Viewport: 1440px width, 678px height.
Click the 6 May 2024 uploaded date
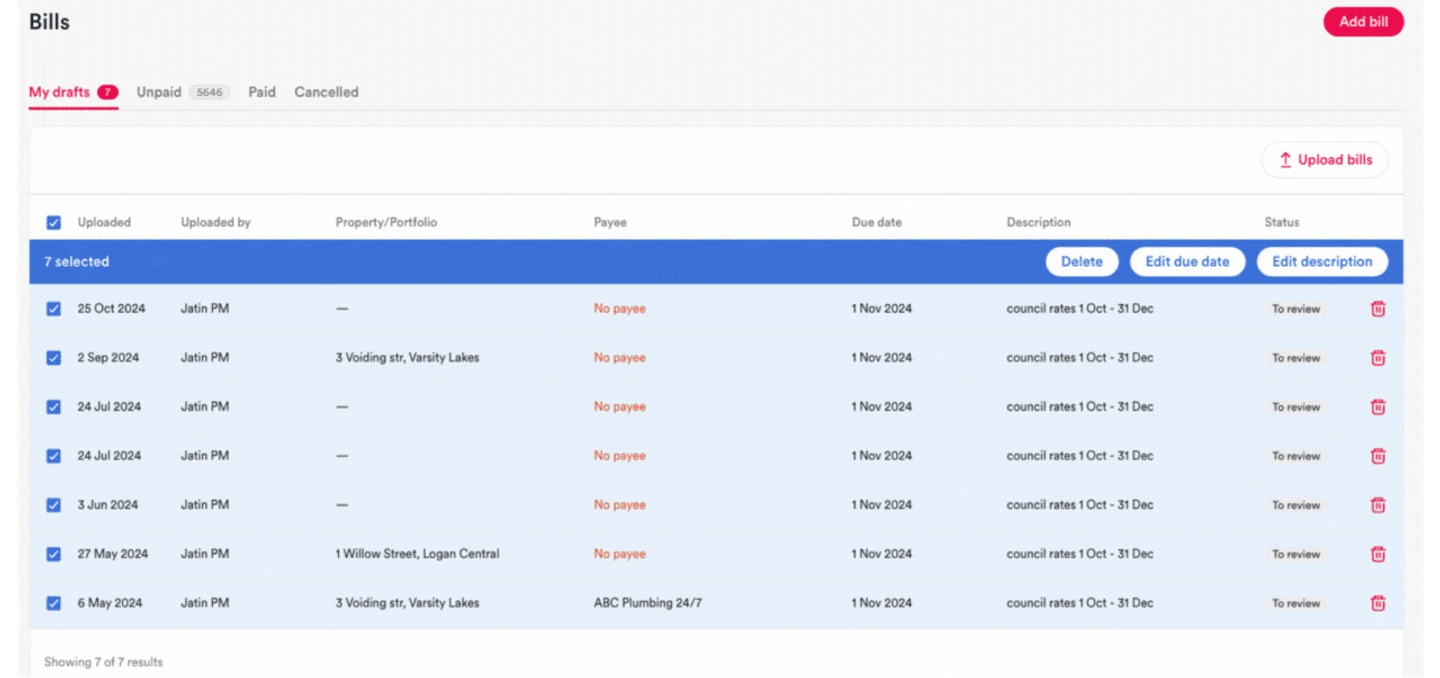click(110, 603)
